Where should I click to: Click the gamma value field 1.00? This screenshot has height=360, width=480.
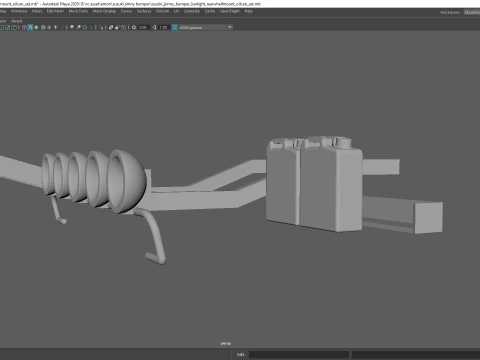(163, 27)
